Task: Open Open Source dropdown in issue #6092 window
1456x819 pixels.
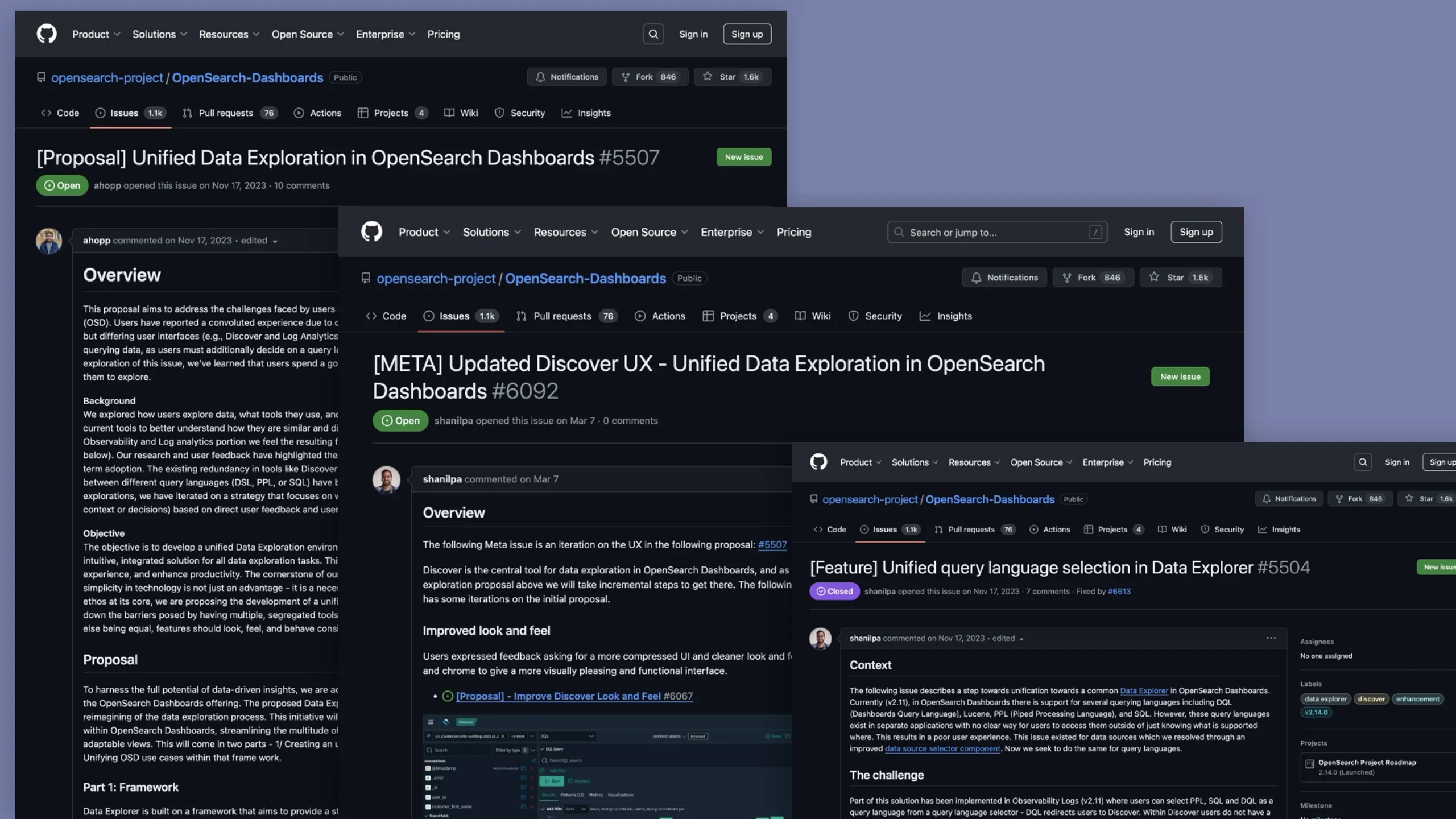Action: coord(650,232)
